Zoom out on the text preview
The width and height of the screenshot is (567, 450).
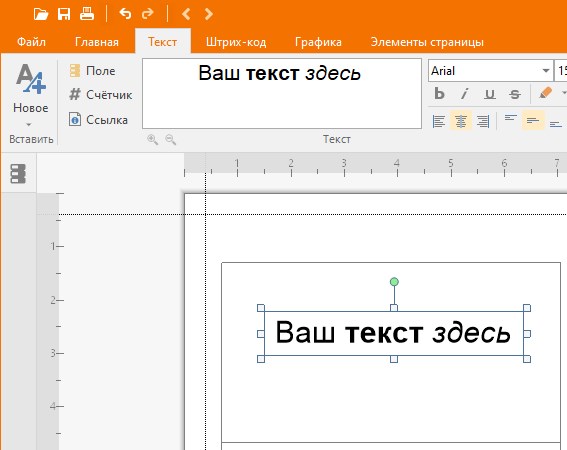(x=171, y=140)
